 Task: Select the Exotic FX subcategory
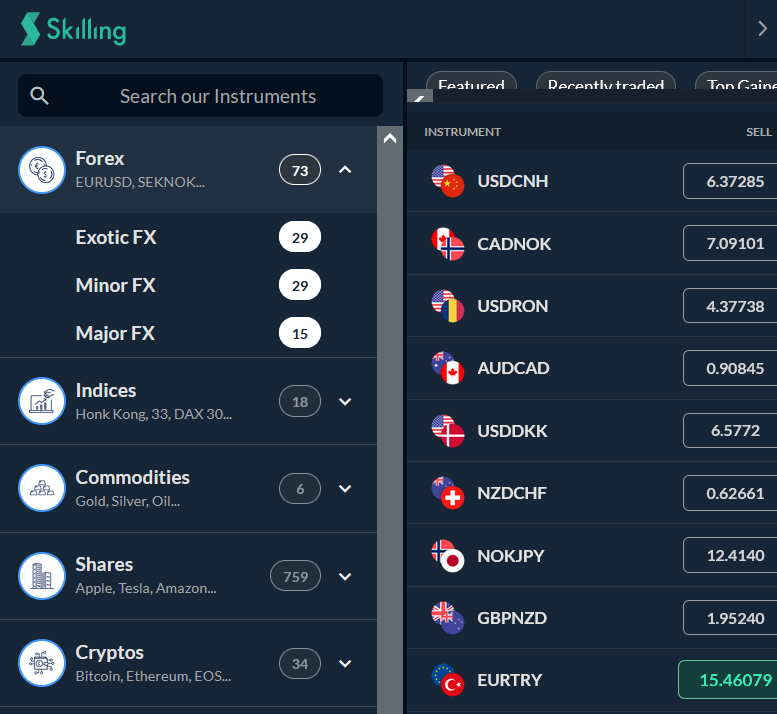click(116, 237)
